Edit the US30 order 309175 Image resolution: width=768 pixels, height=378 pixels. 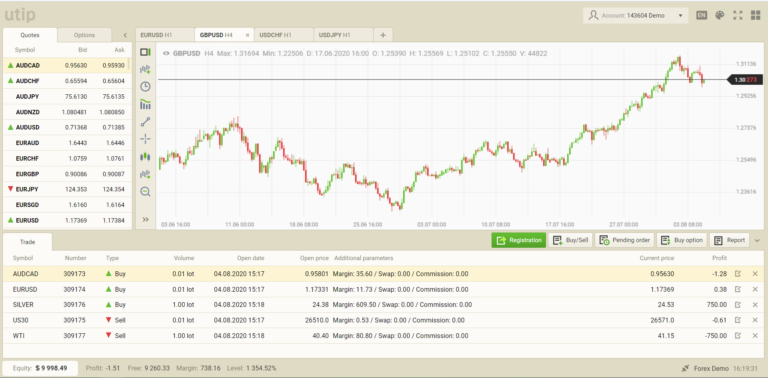(738, 320)
